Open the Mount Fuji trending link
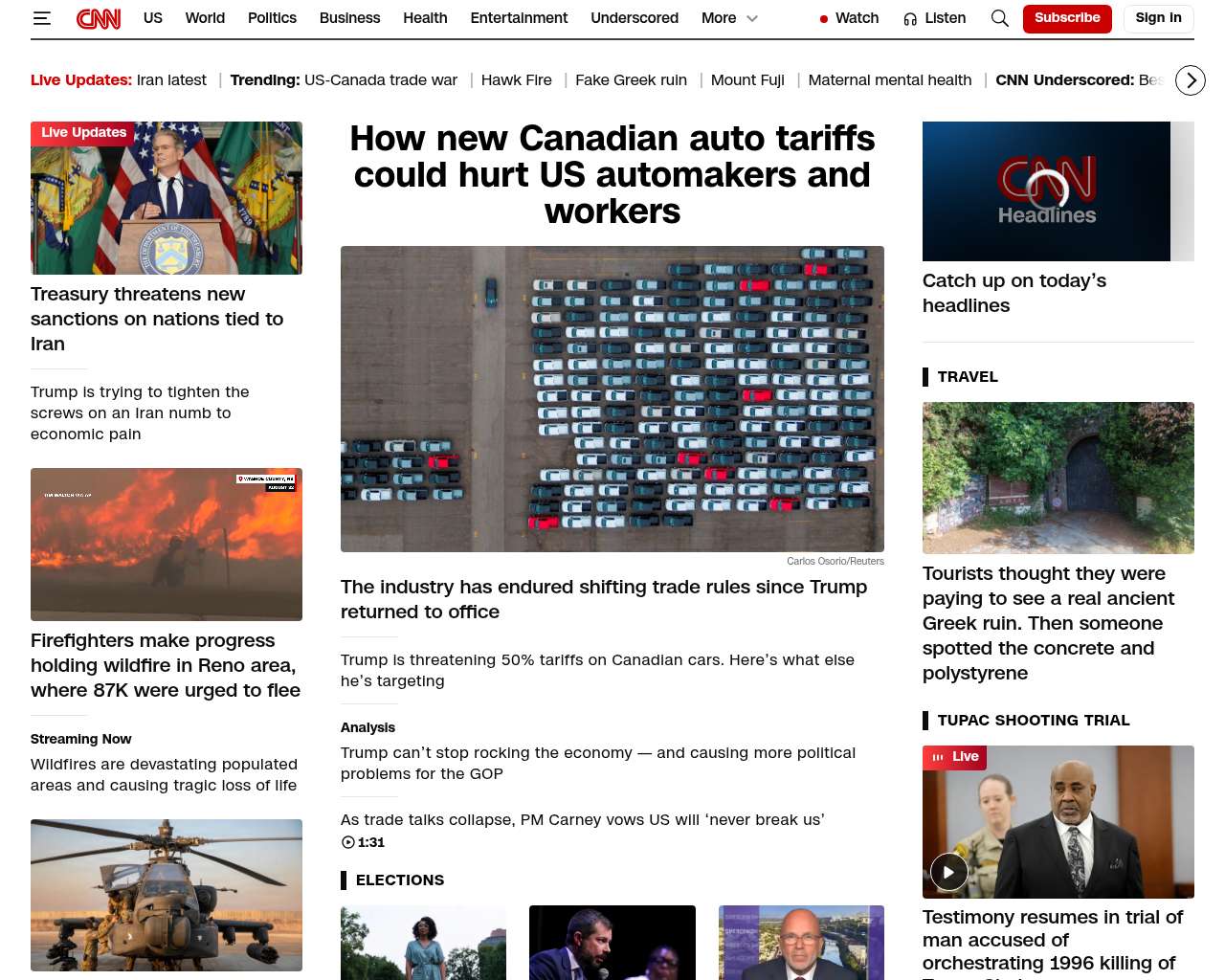 tap(747, 80)
